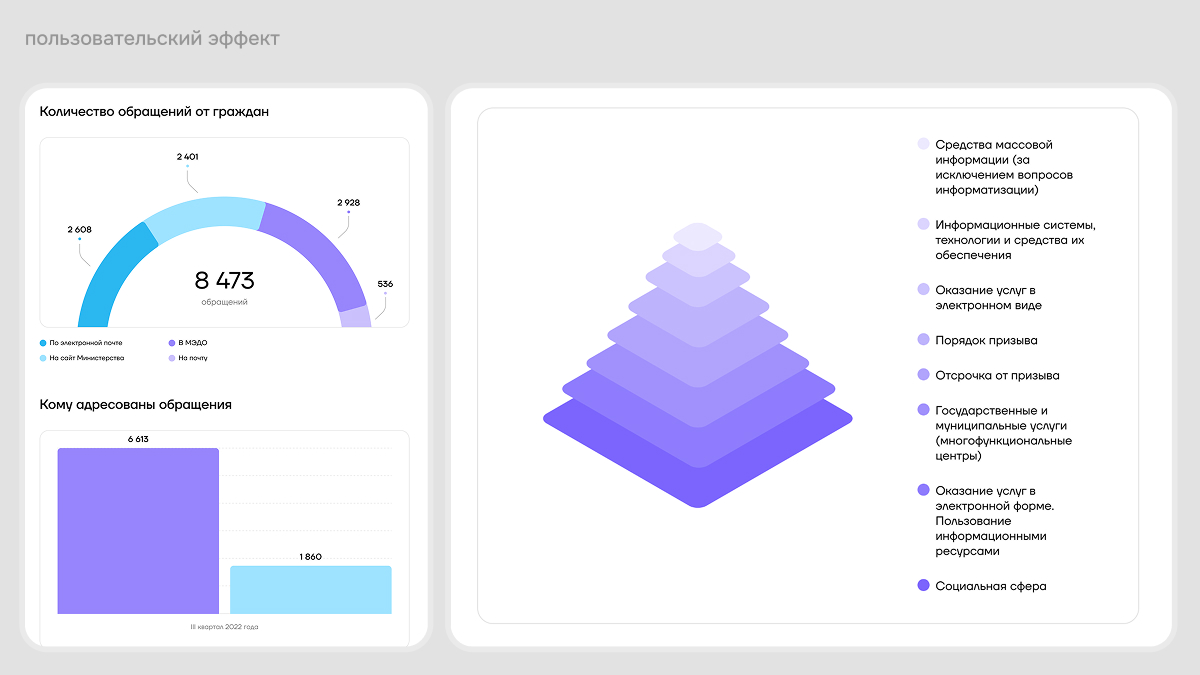Screen dimensions: 1200x675
Task: Click the small gauge segment labeled 536
Action: 356,317
